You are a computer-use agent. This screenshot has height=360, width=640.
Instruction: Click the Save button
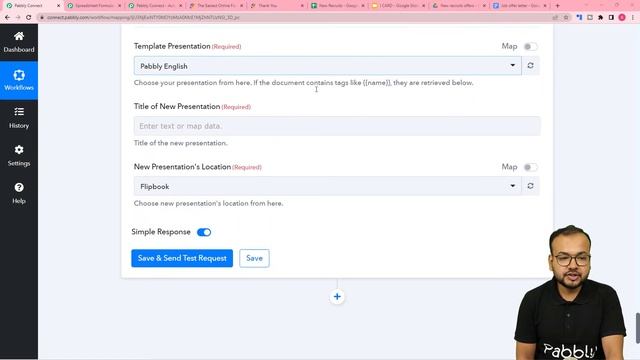click(x=254, y=258)
